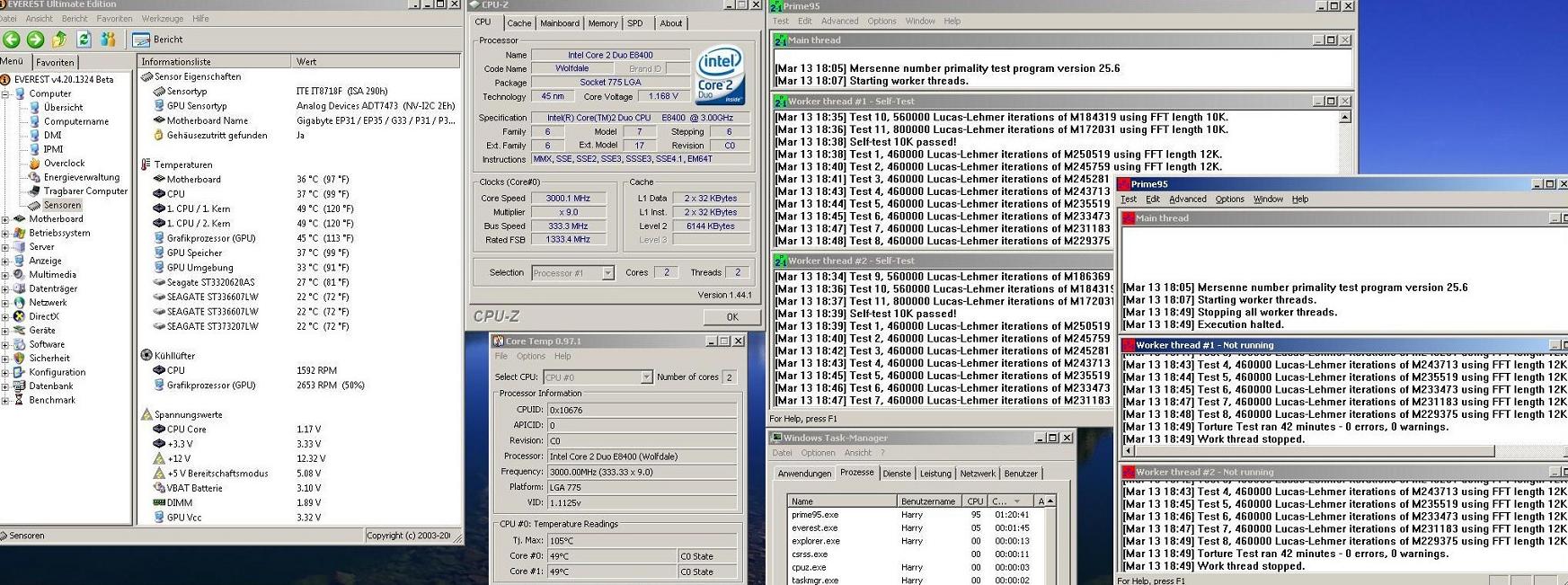Go back with EVEREST green back arrow
Image resolution: width=1568 pixels, height=585 pixels.
point(12,40)
